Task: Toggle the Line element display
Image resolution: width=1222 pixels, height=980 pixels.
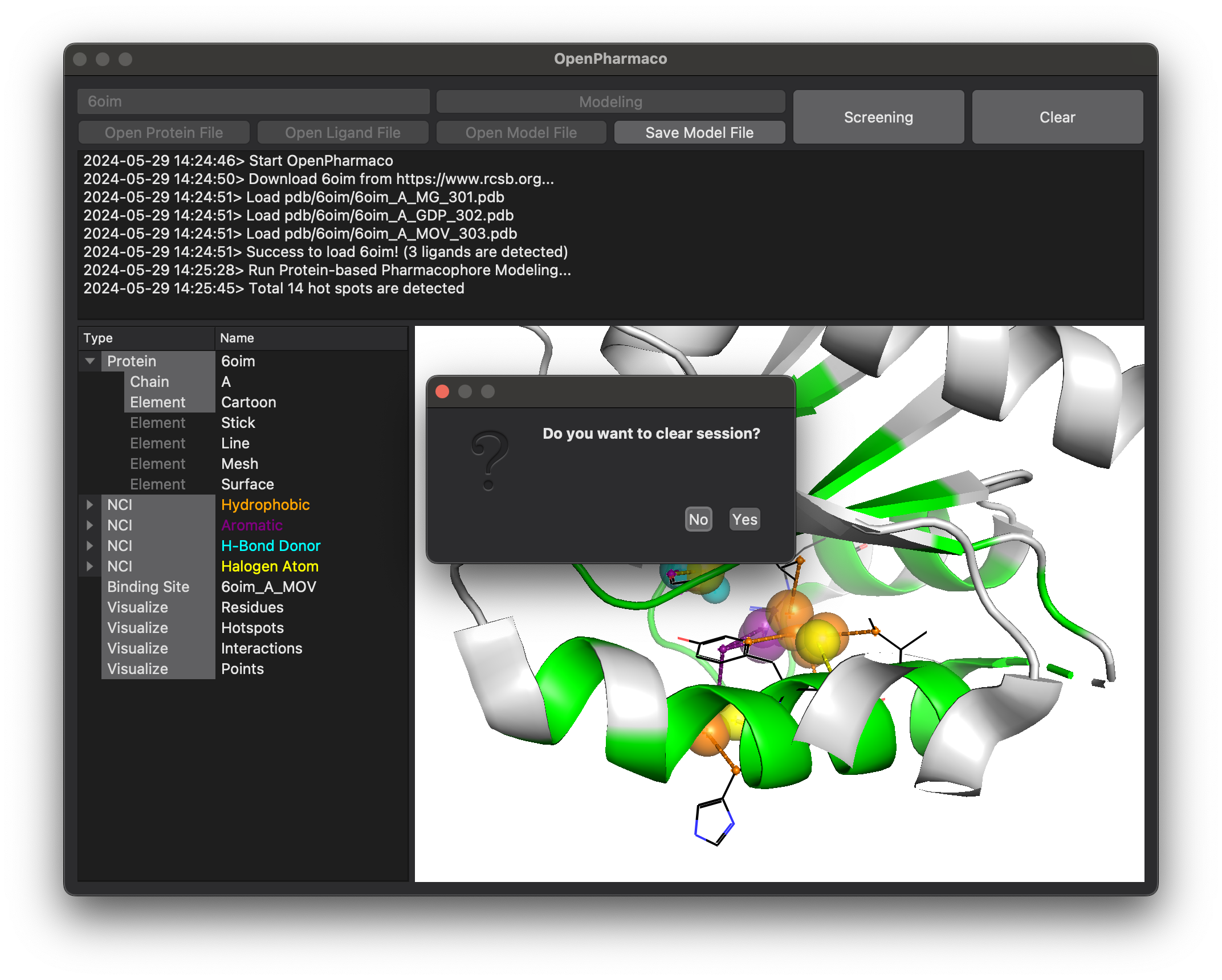Action: click(x=243, y=443)
